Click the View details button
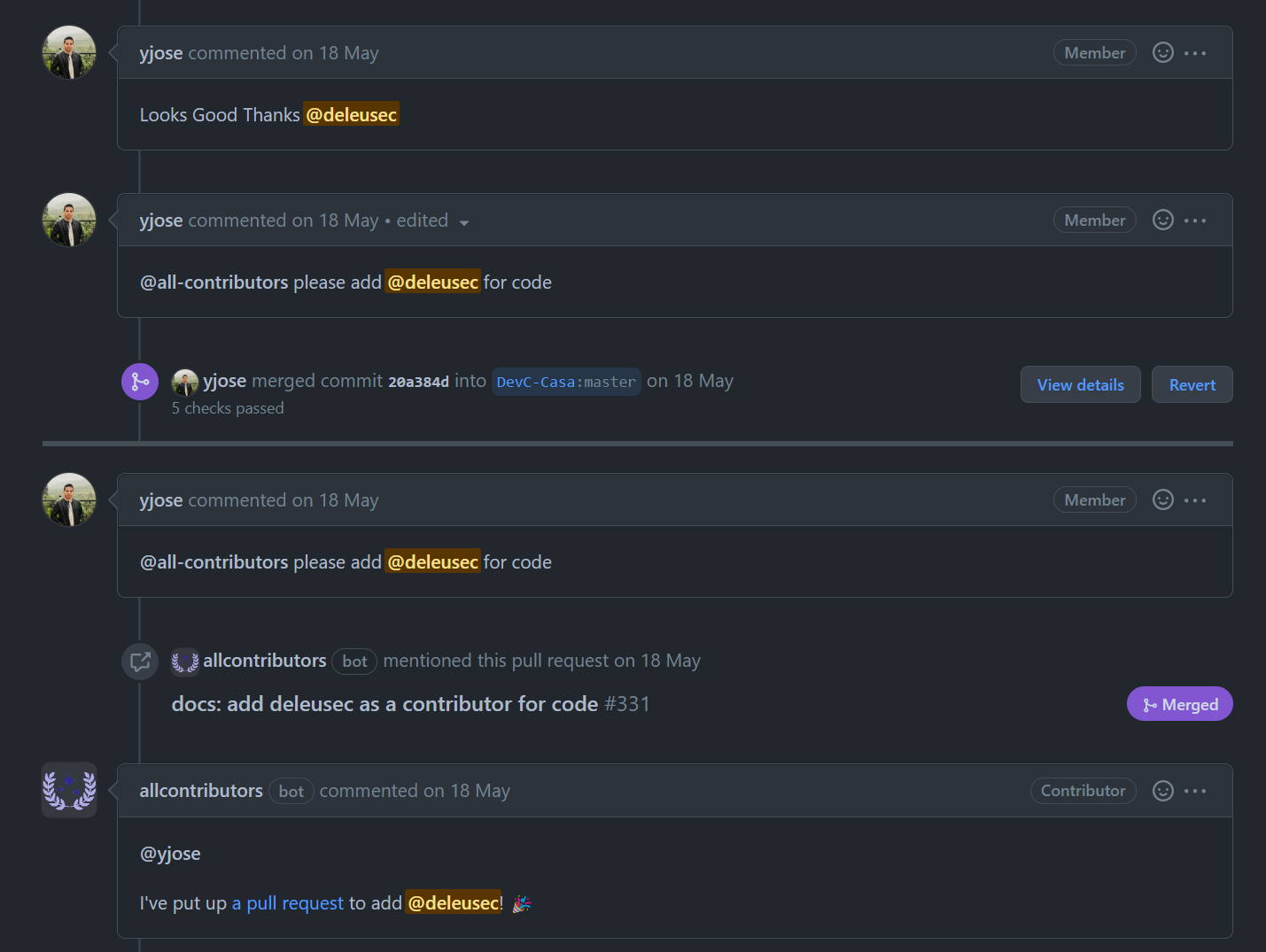The width and height of the screenshot is (1266, 952). (1080, 385)
